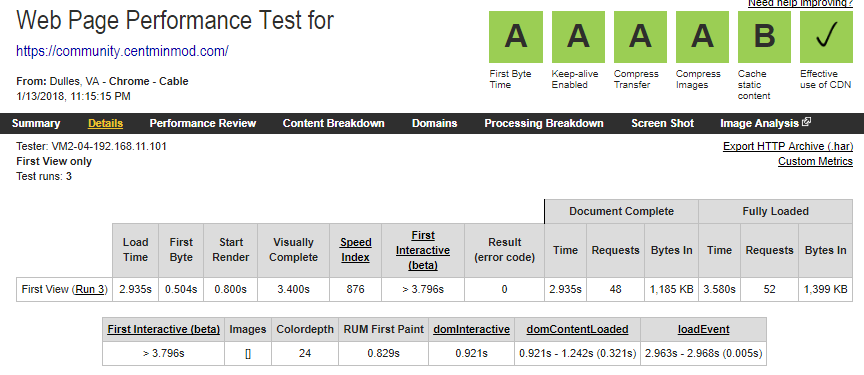The width and height of the screenshot is (864, 375).
Task: Click the domContentLoaded header link
Action: pyautogui.click(x=577, y=329)
